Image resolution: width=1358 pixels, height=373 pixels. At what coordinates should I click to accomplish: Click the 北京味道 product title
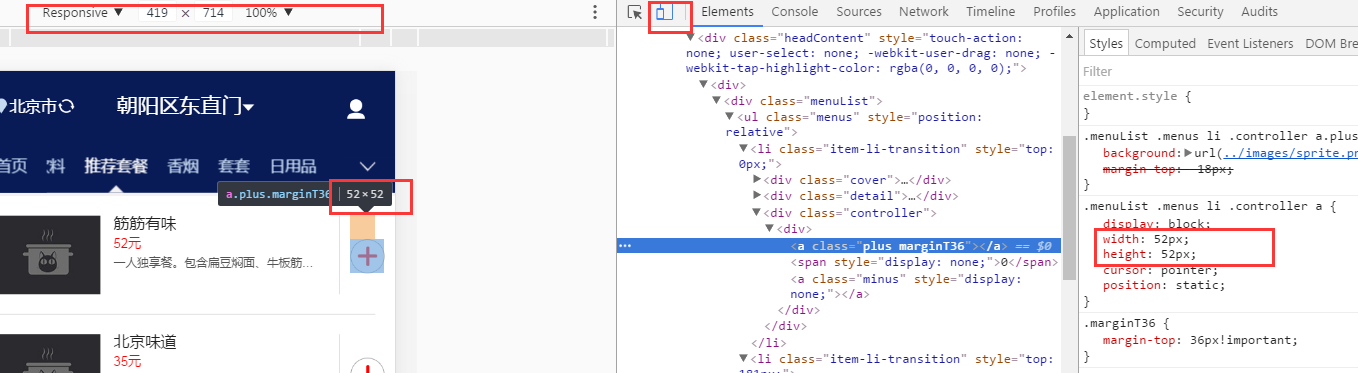(145, 342)
